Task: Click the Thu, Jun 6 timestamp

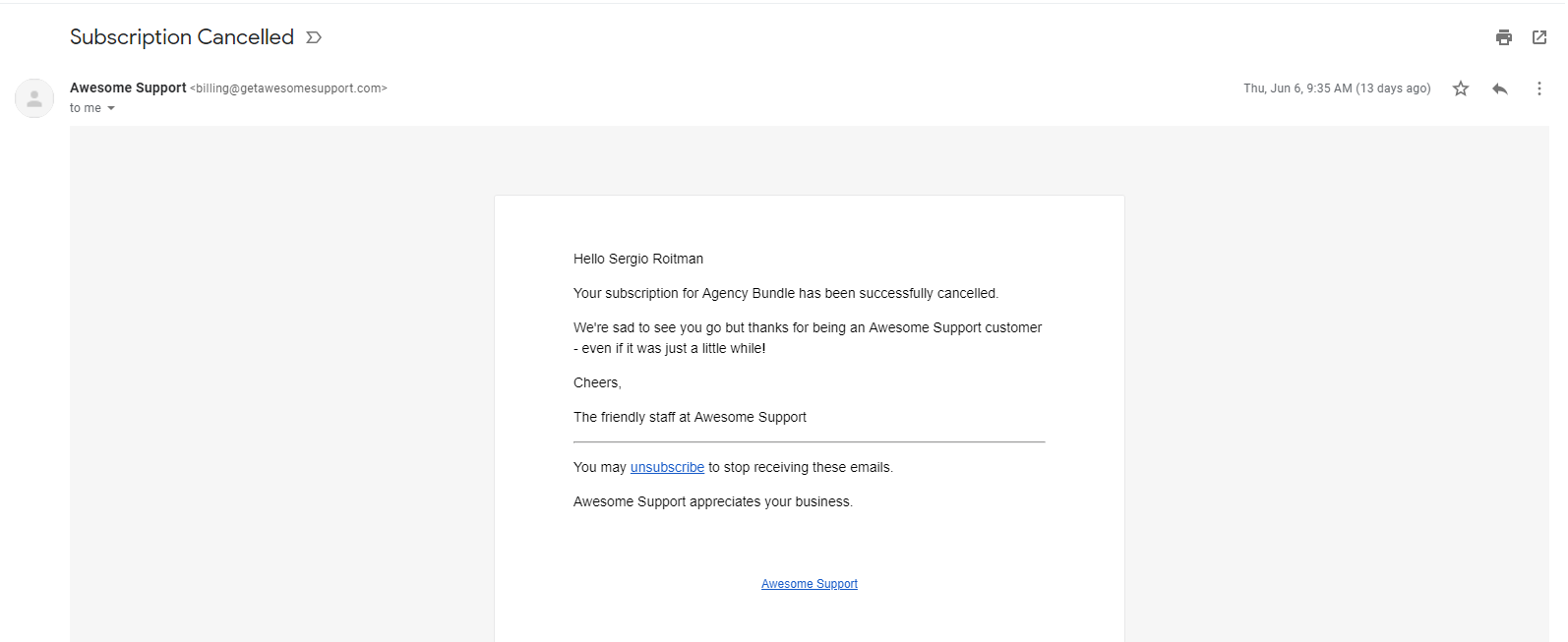Action: (1336, 88)
